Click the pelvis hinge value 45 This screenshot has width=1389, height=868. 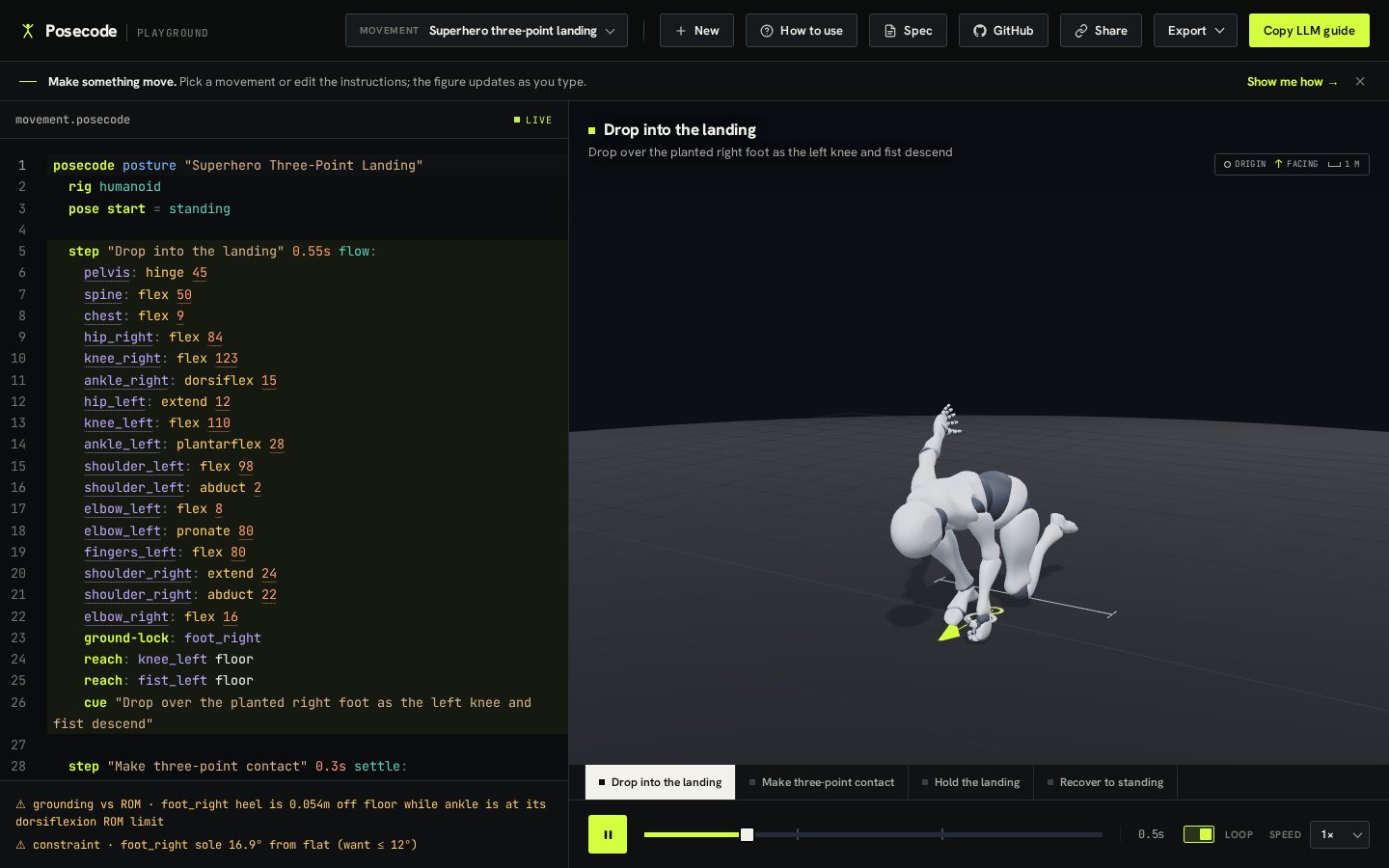pos(200,273)
